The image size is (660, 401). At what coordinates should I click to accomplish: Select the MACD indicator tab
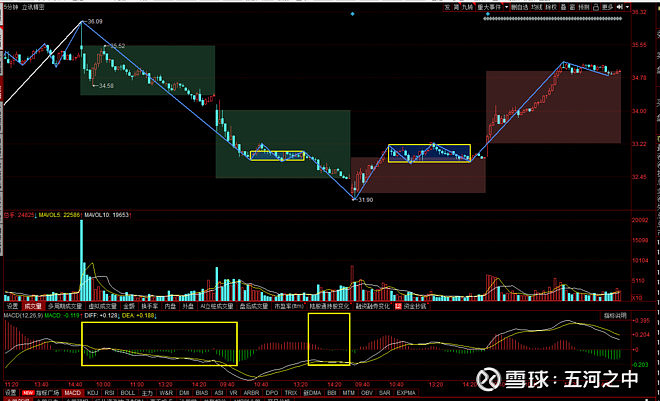[x=72, y=393]
